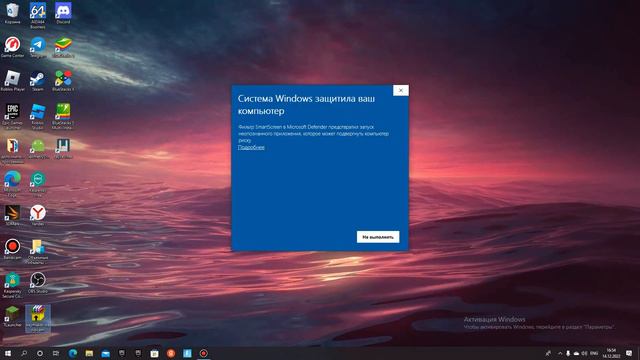640x360 pixels.
Task: Open the Windows Start menu
Action: point(7,353)
